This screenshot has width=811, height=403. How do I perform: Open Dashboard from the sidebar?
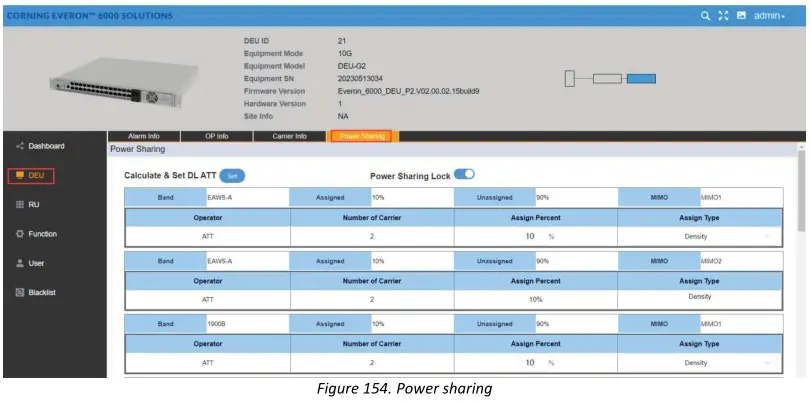45,146
